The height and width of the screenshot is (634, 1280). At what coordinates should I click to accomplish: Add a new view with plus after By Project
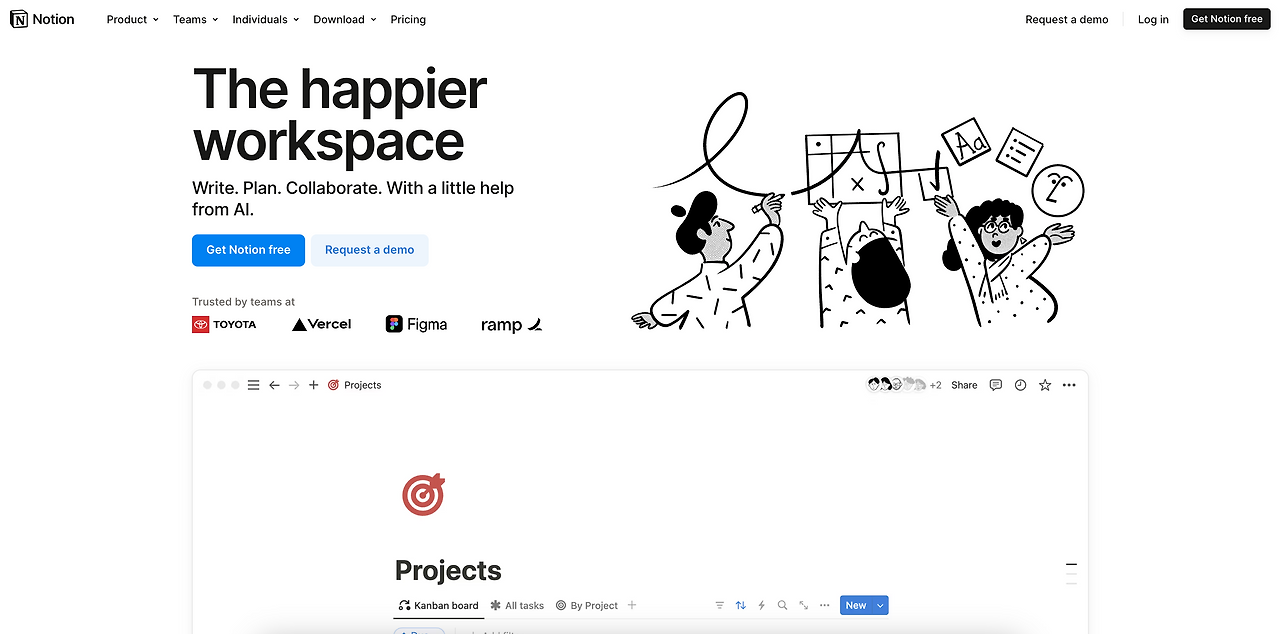point(632,605)
